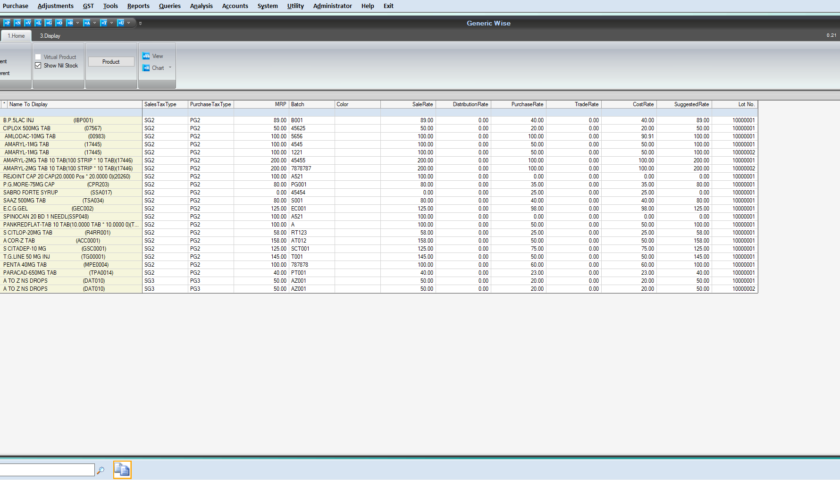Image resolution: width=840 pixels, height=480 pixels.
Task: Click the quick-access icon labeled A
Action: (x=86, y=23)
